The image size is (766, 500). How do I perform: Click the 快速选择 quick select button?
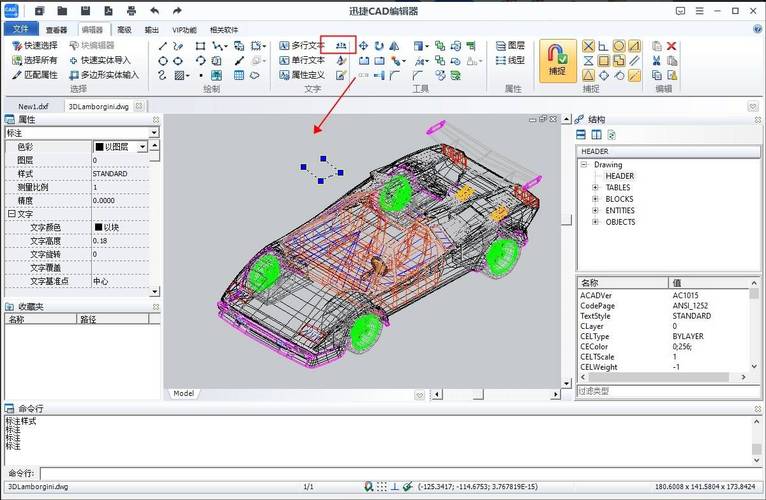(x=34, y=46)
